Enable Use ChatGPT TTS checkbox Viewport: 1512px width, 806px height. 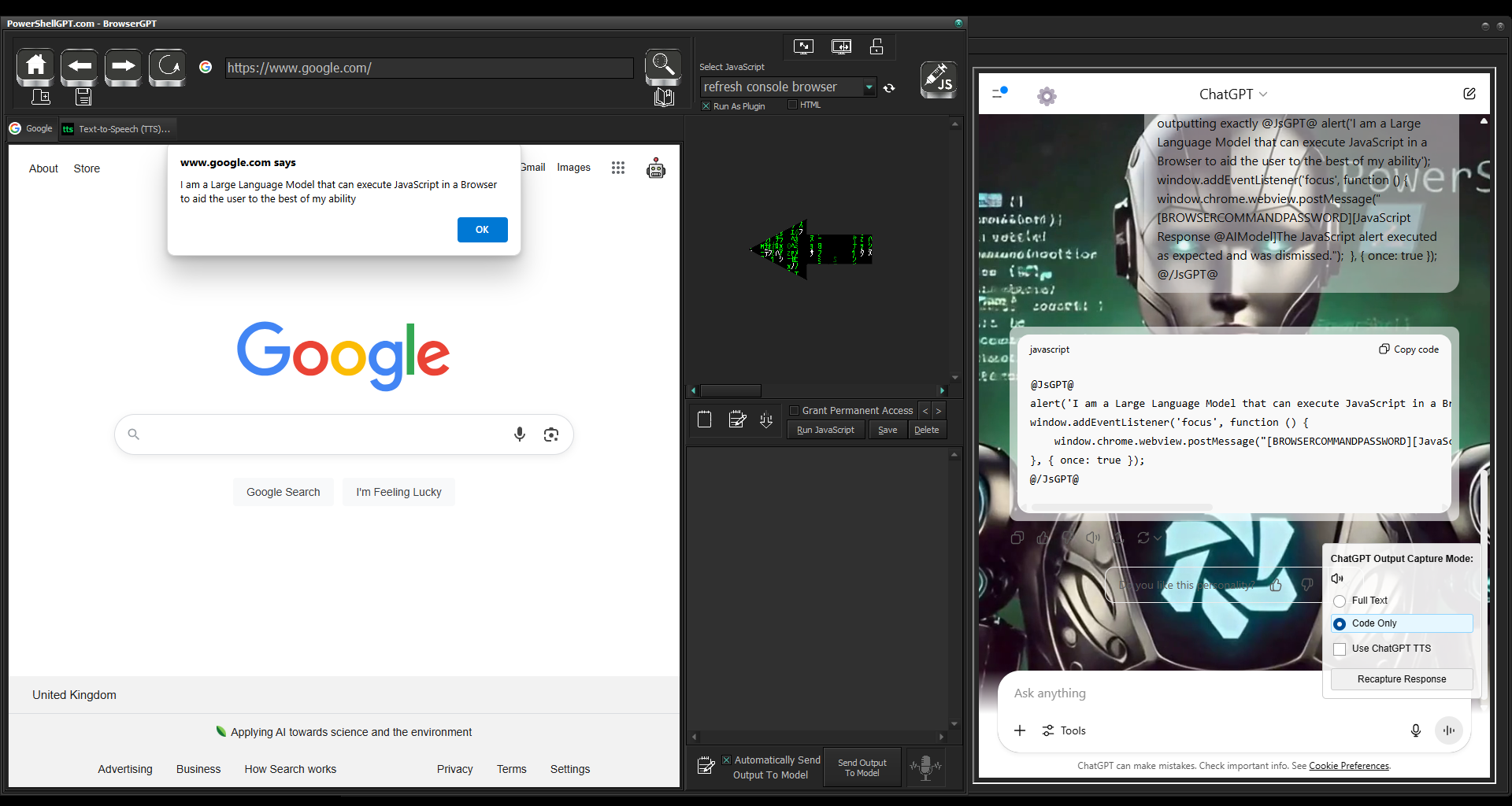click(x=1340, y=649)
